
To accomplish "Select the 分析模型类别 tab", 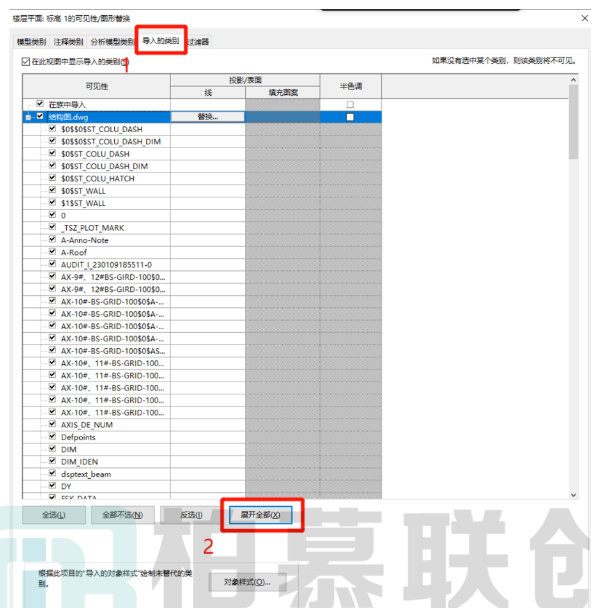I will click(112, 41).
